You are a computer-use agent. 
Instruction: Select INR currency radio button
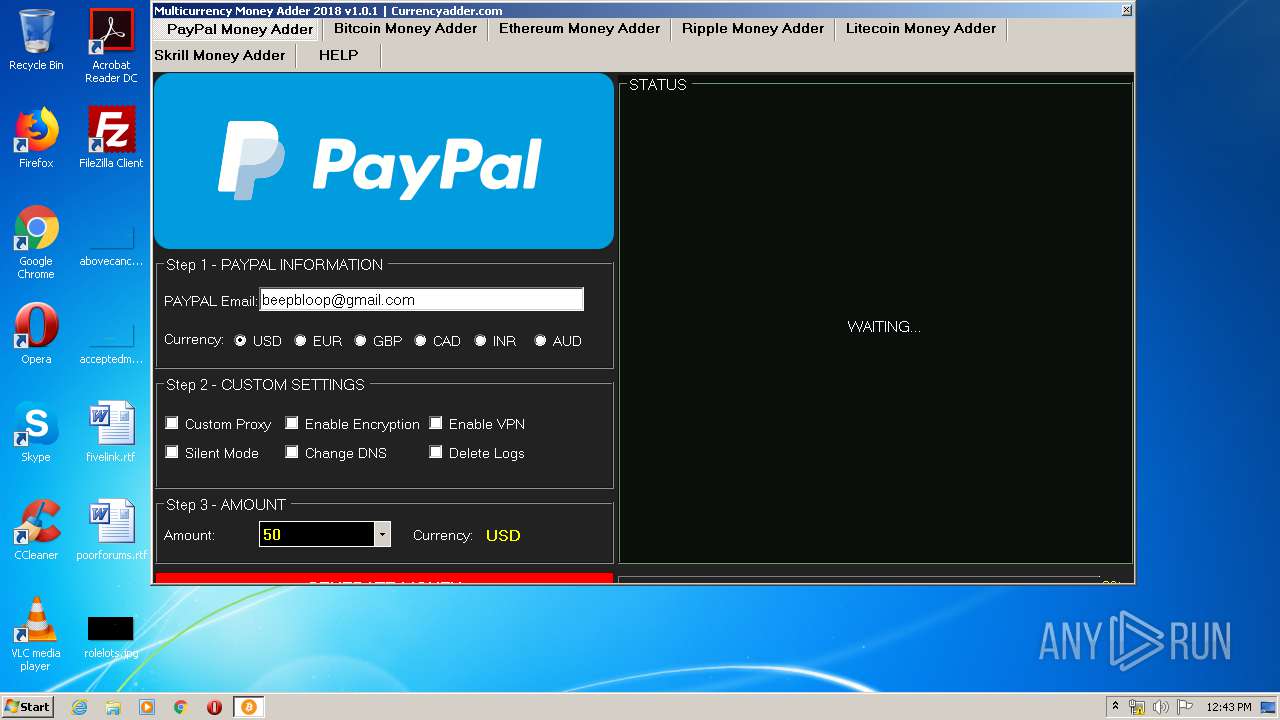pos(480,341)
